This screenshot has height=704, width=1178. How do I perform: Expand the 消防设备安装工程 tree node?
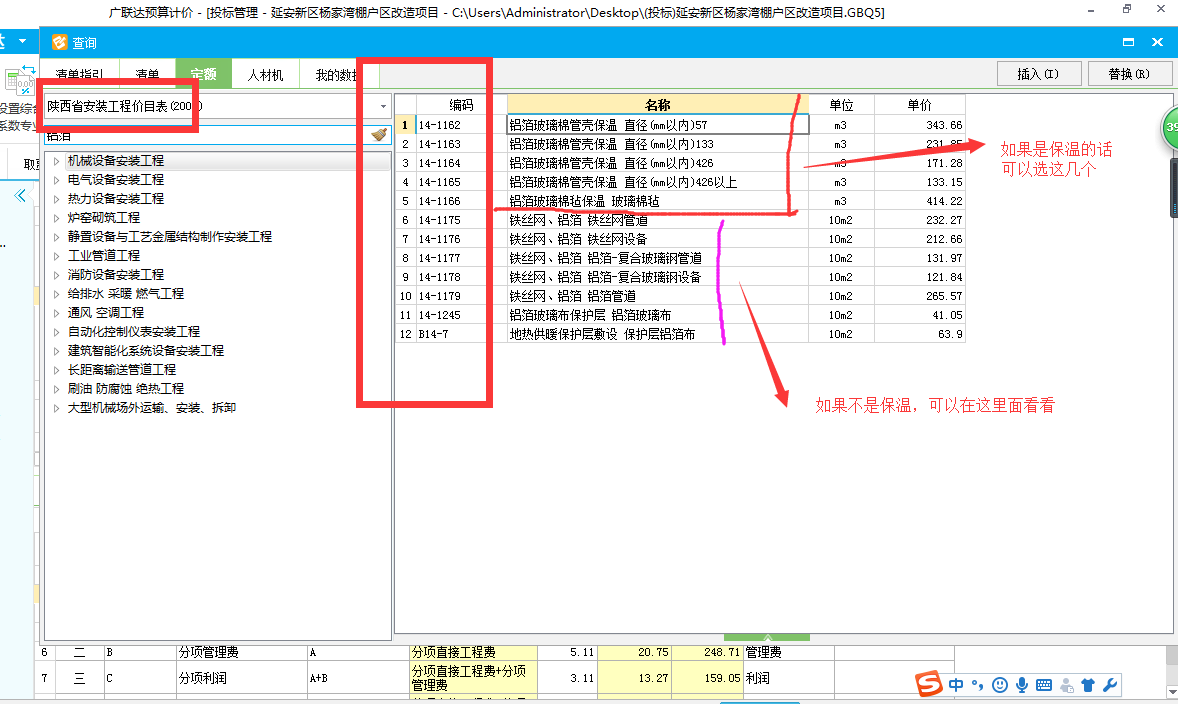tap(56, 274)
